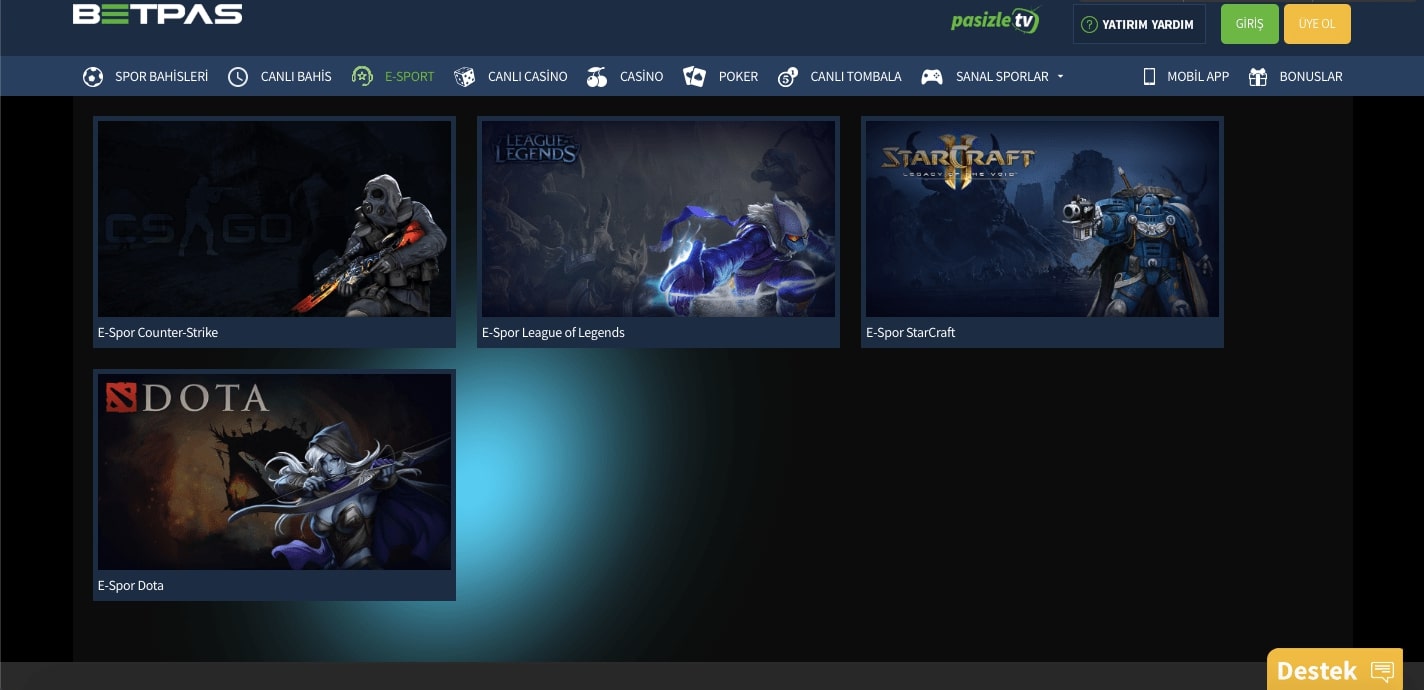Screen dimensions: 1424x690
Task: Go to Canlı Bahis section
Action: [296, 77]
